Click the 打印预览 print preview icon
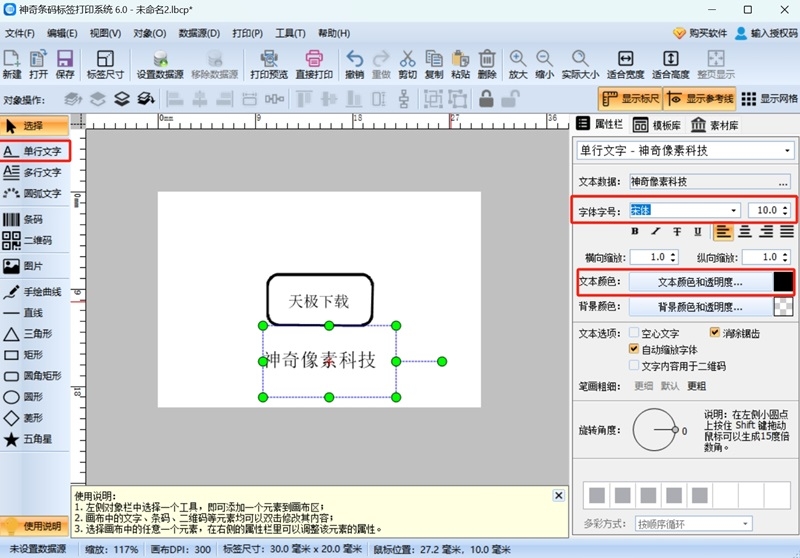 tap(268, 64)
